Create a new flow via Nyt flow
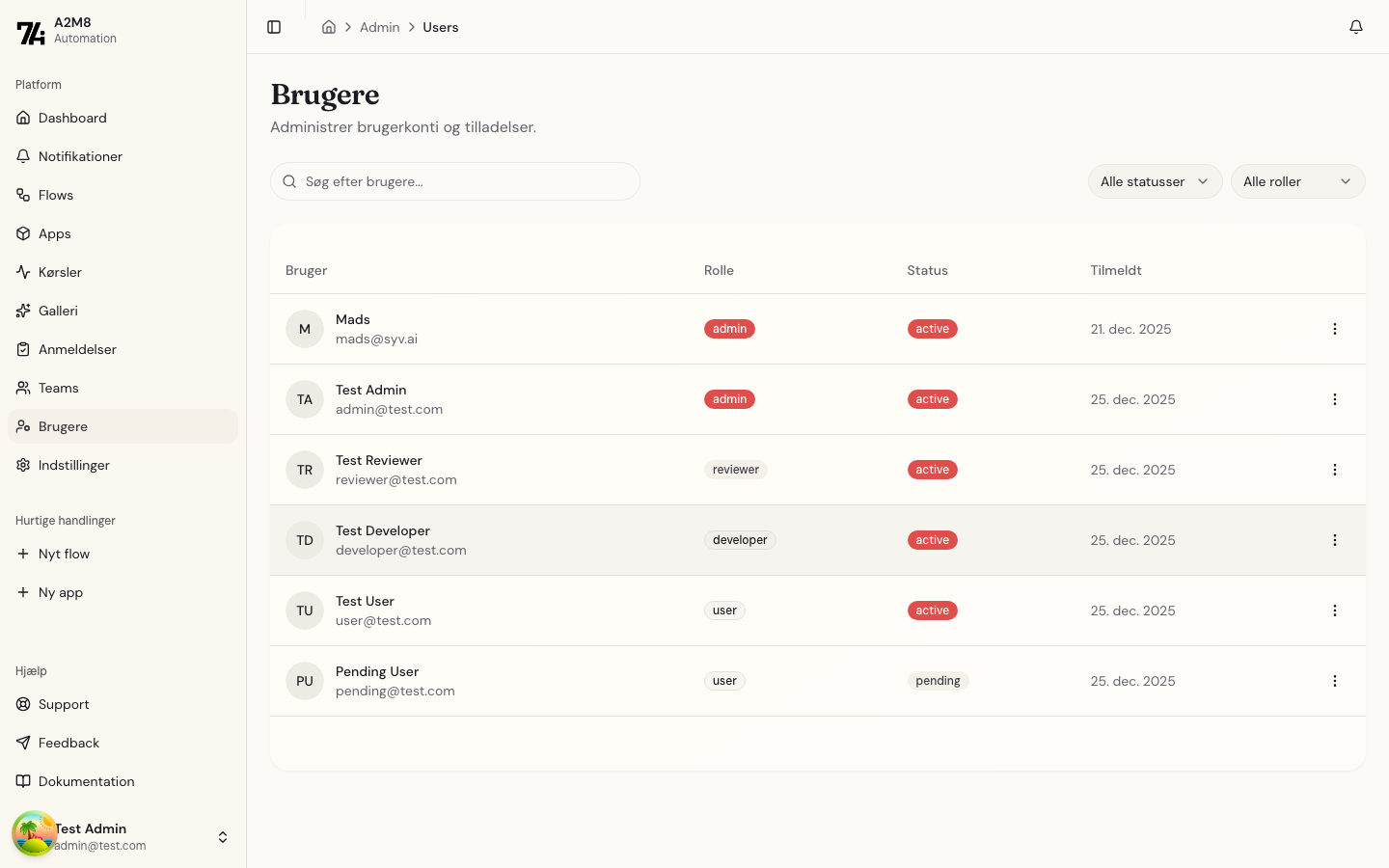The image size is (1389, 868). click(65, 554)
